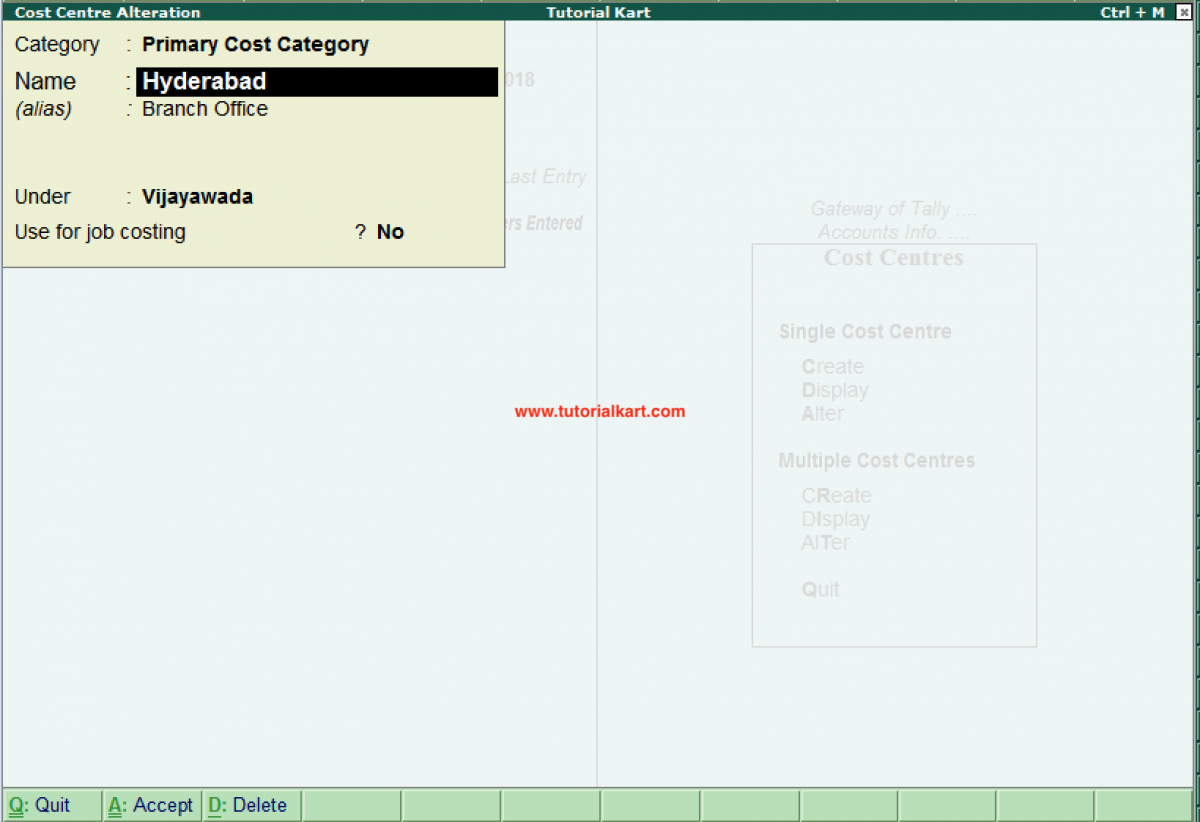
Task: Toggle 'Use for job costing' setting
Action: [390, 231]
